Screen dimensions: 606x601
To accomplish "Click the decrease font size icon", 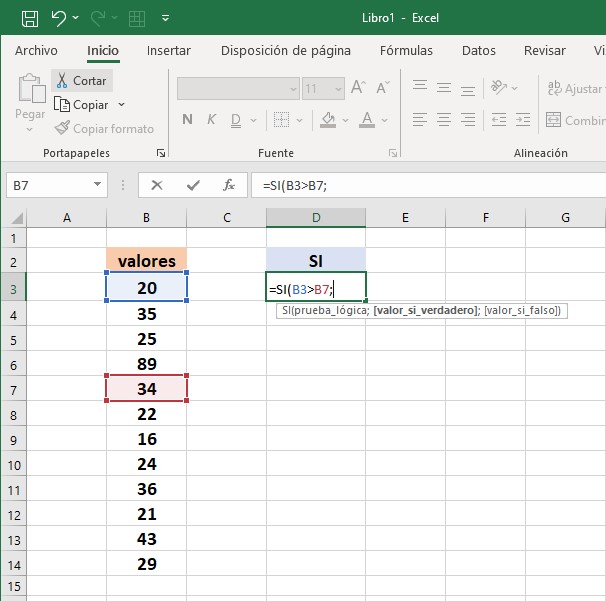I will click(x=383, y=88).
